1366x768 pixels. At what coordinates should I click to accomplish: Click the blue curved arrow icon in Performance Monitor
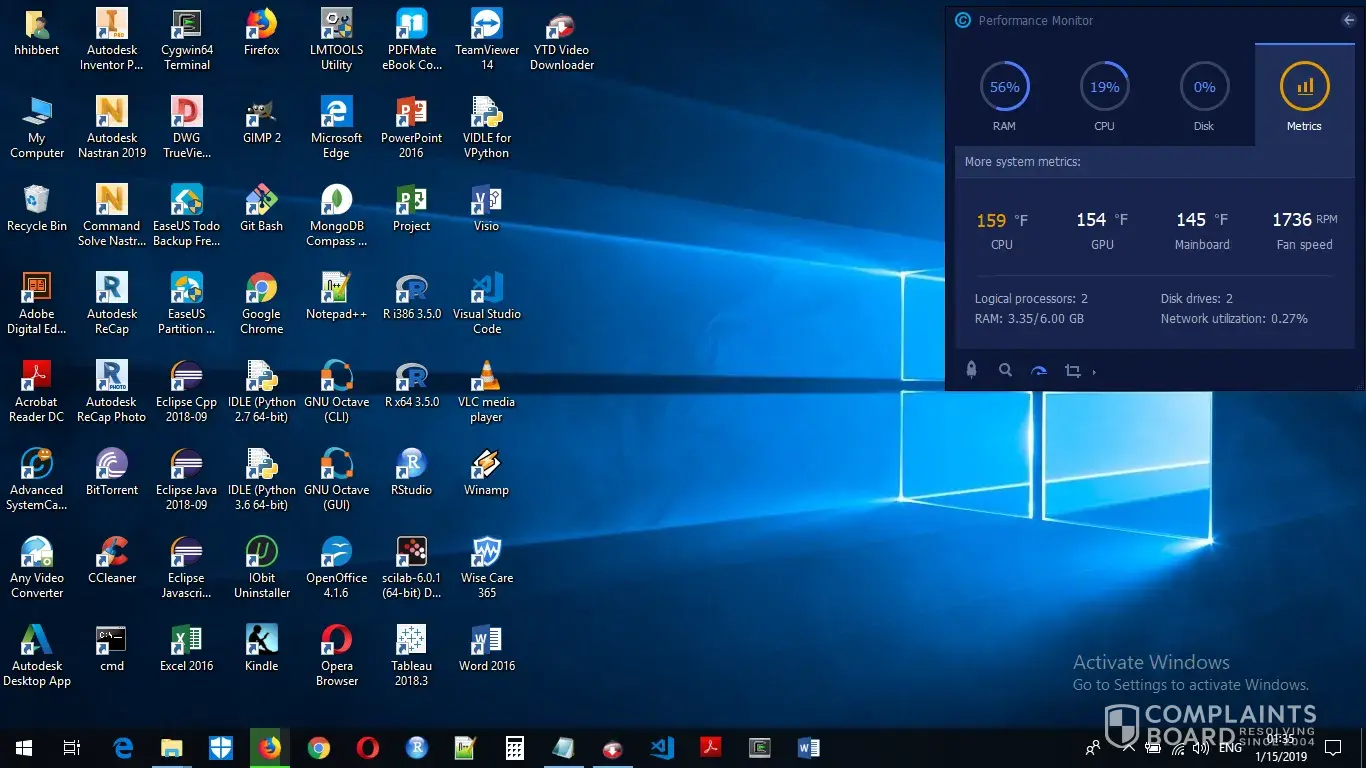point(1039,371)
